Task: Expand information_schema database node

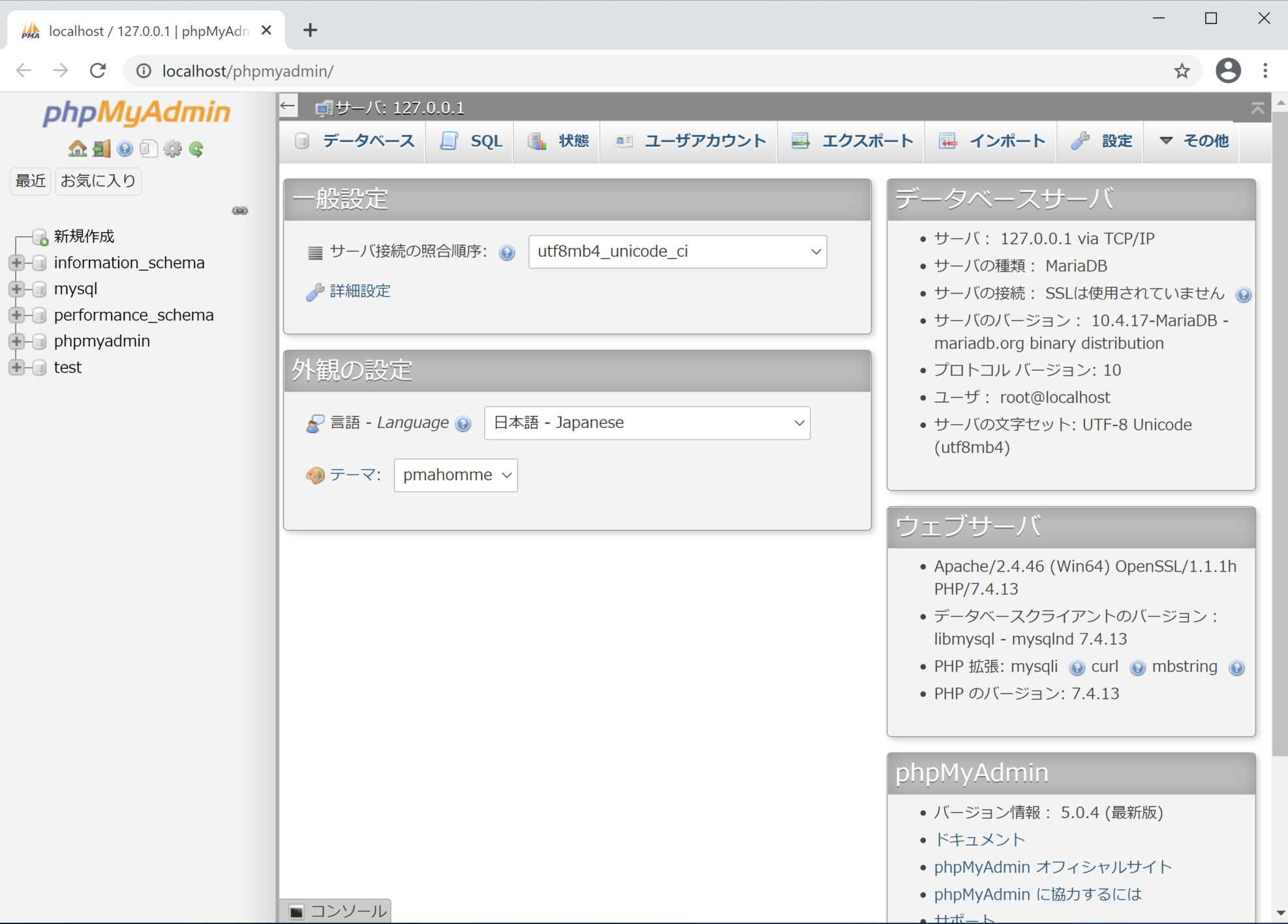Action: point(16,263)
